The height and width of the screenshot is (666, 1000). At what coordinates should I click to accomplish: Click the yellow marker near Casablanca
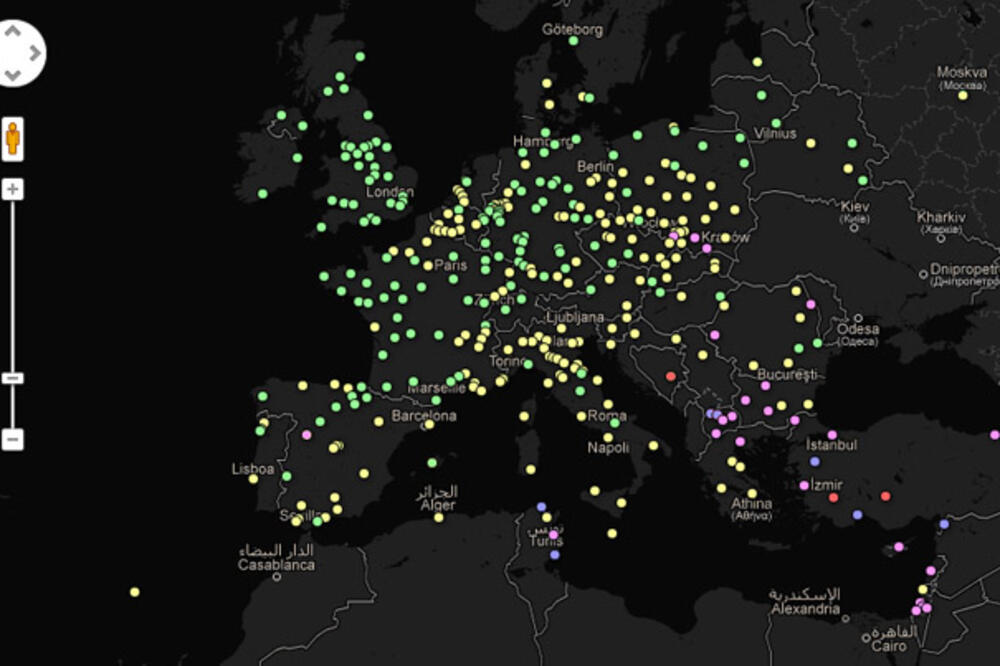137,590
